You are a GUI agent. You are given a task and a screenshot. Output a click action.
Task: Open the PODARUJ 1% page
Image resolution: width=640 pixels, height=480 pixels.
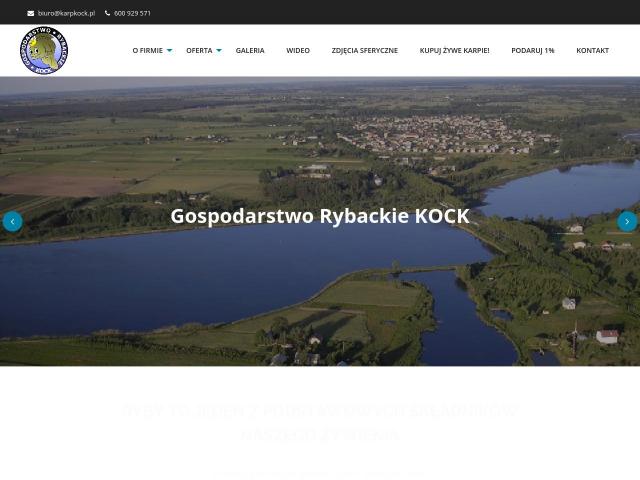(x=533, y=51)
